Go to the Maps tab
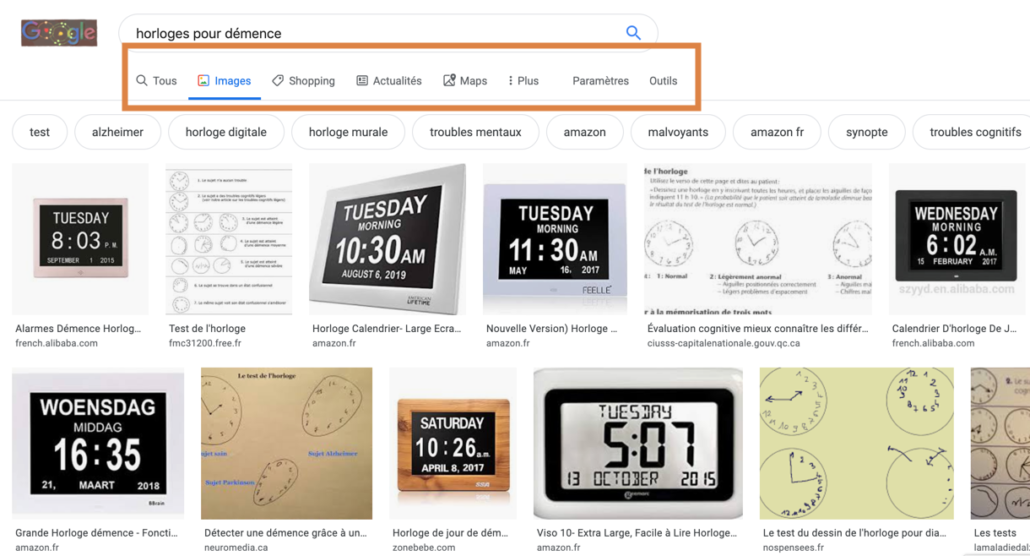 (465, 81)
